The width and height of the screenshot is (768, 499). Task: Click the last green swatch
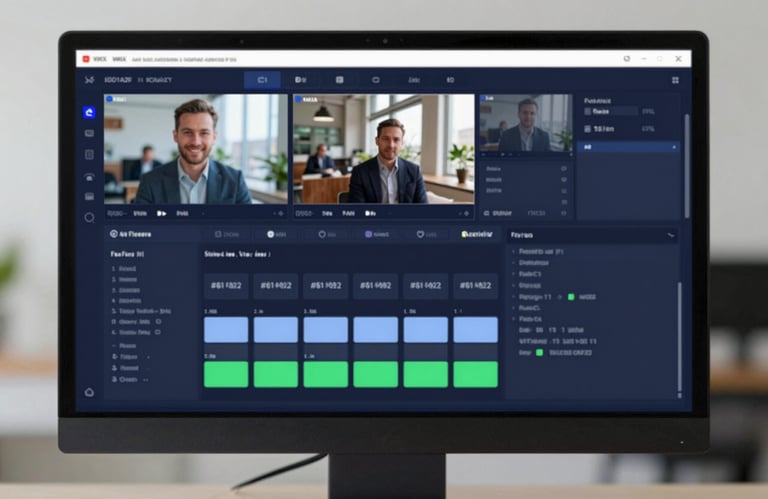coord(476,375)
